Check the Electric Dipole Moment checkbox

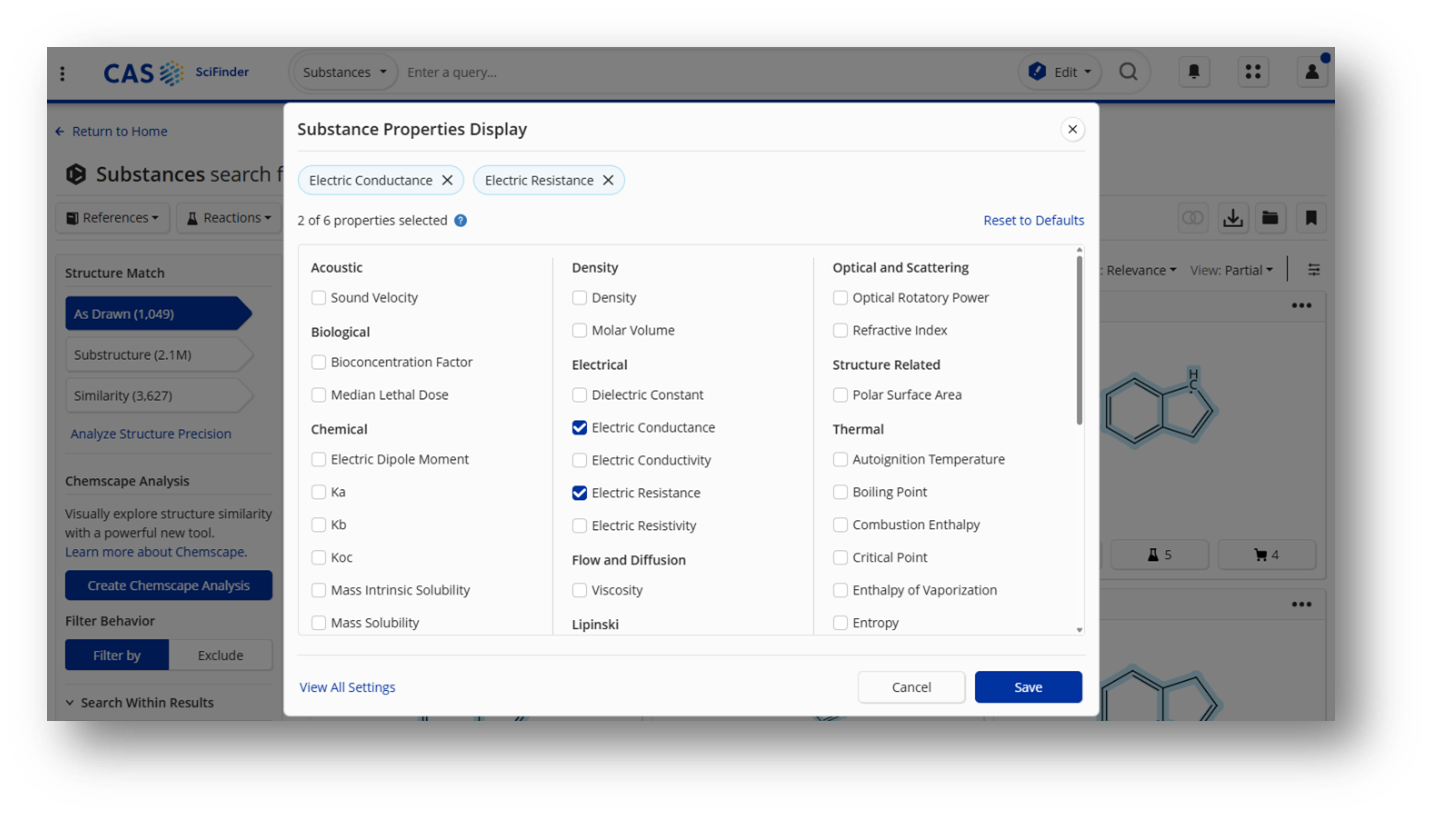coord(318,460)
